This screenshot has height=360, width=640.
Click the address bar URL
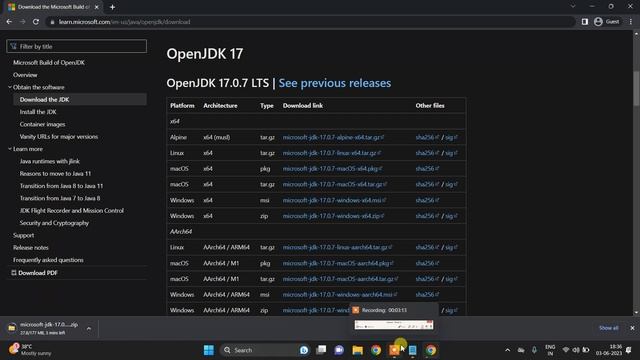124,22
